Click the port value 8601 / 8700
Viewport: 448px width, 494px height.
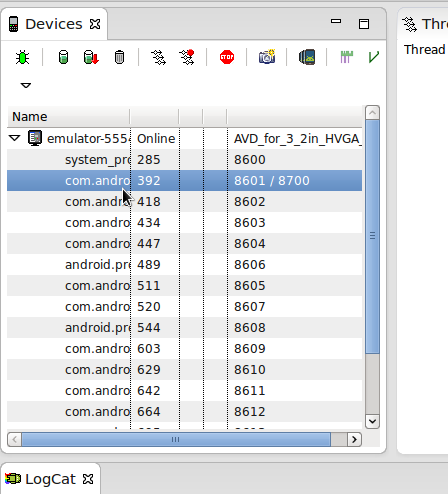pos(272,181)
